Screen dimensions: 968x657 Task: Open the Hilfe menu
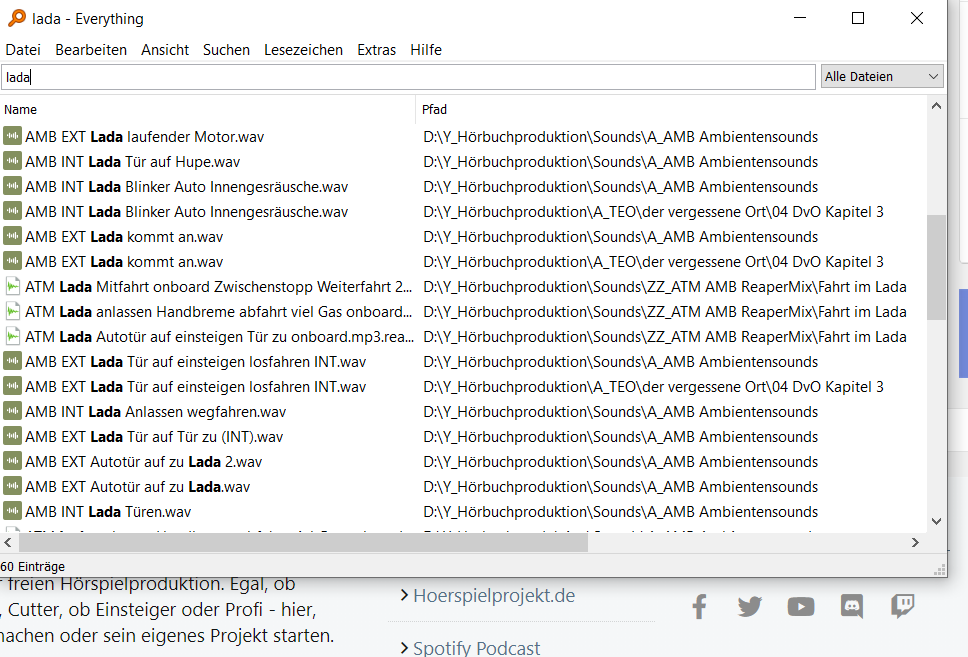click(426, 49)
